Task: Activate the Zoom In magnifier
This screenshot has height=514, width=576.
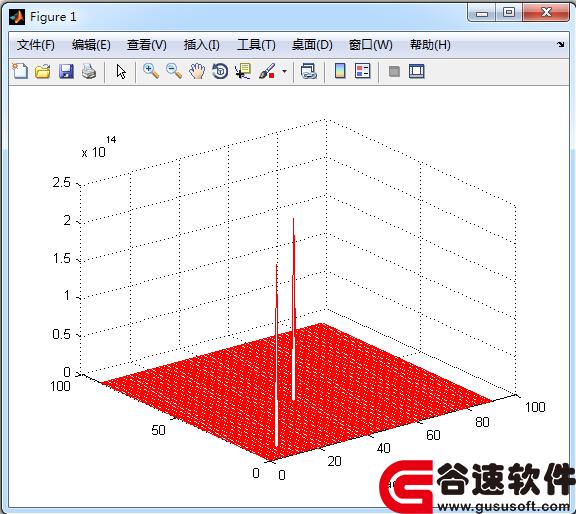Action: tap(151, 71)
